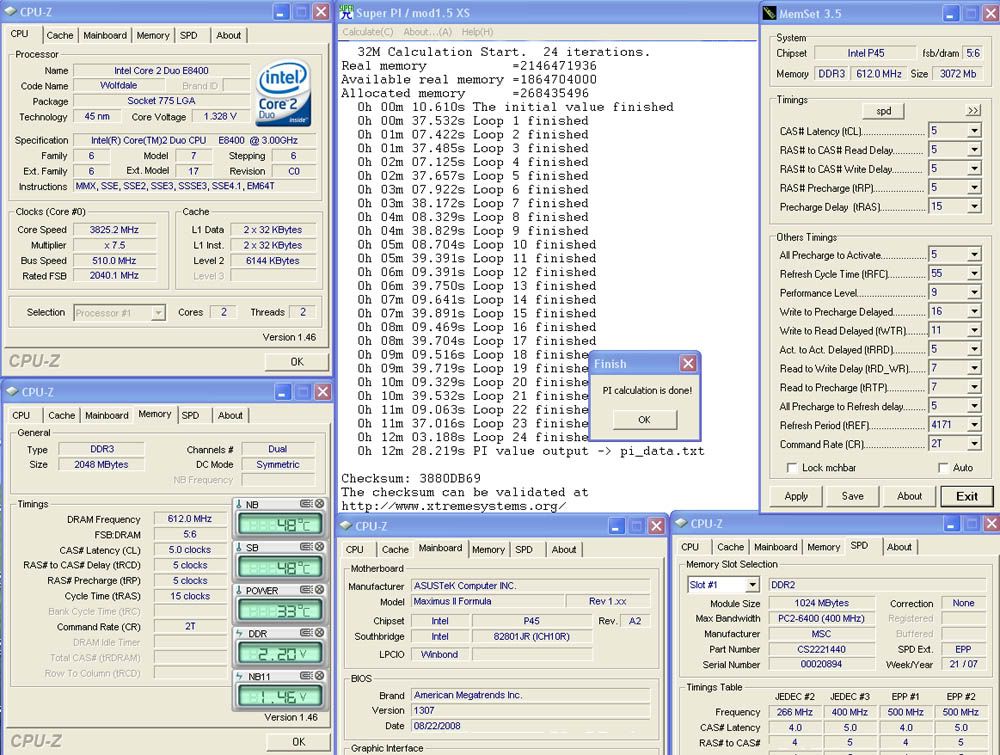Click the lightning bolt icon on the NB11 widget
The height and width of the screenshot is (755, 1000).
tap(239, 676)
